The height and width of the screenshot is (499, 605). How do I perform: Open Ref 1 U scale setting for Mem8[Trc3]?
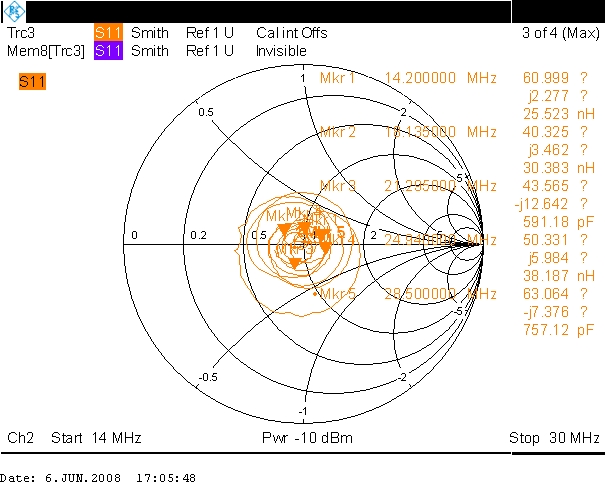click(210, 50)
